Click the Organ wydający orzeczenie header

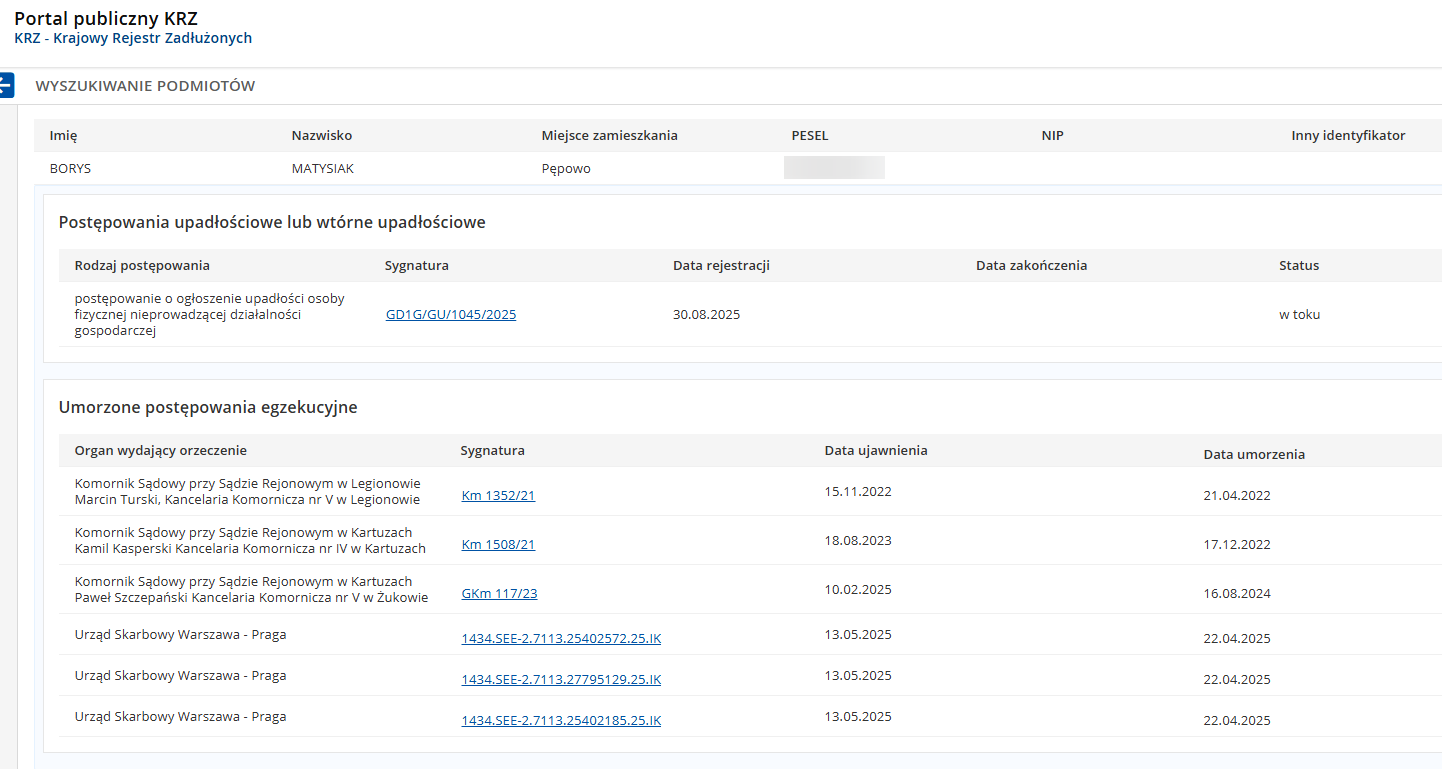click(160, 450)
